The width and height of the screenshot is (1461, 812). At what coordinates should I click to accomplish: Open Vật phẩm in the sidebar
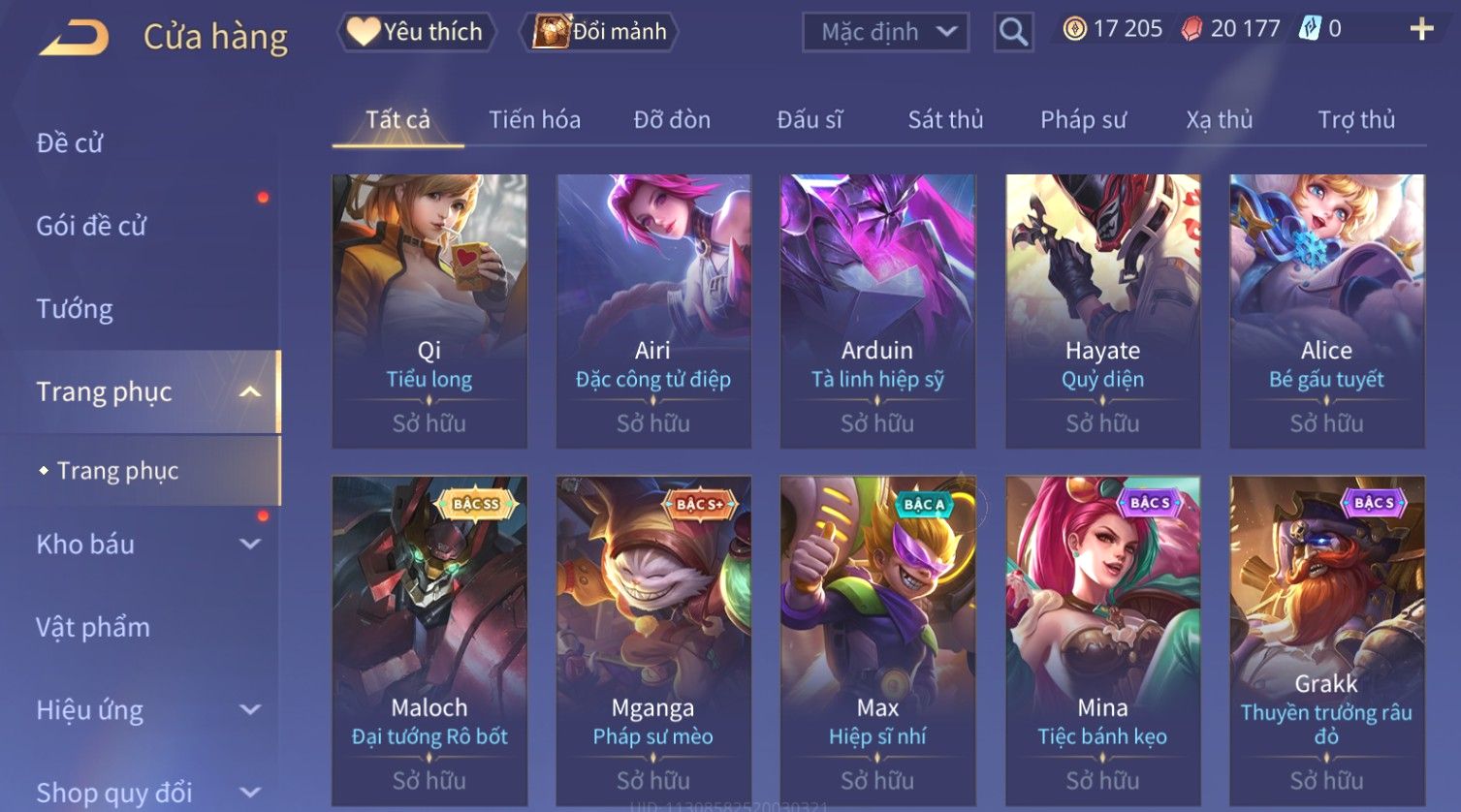click(x=93, y=627)
